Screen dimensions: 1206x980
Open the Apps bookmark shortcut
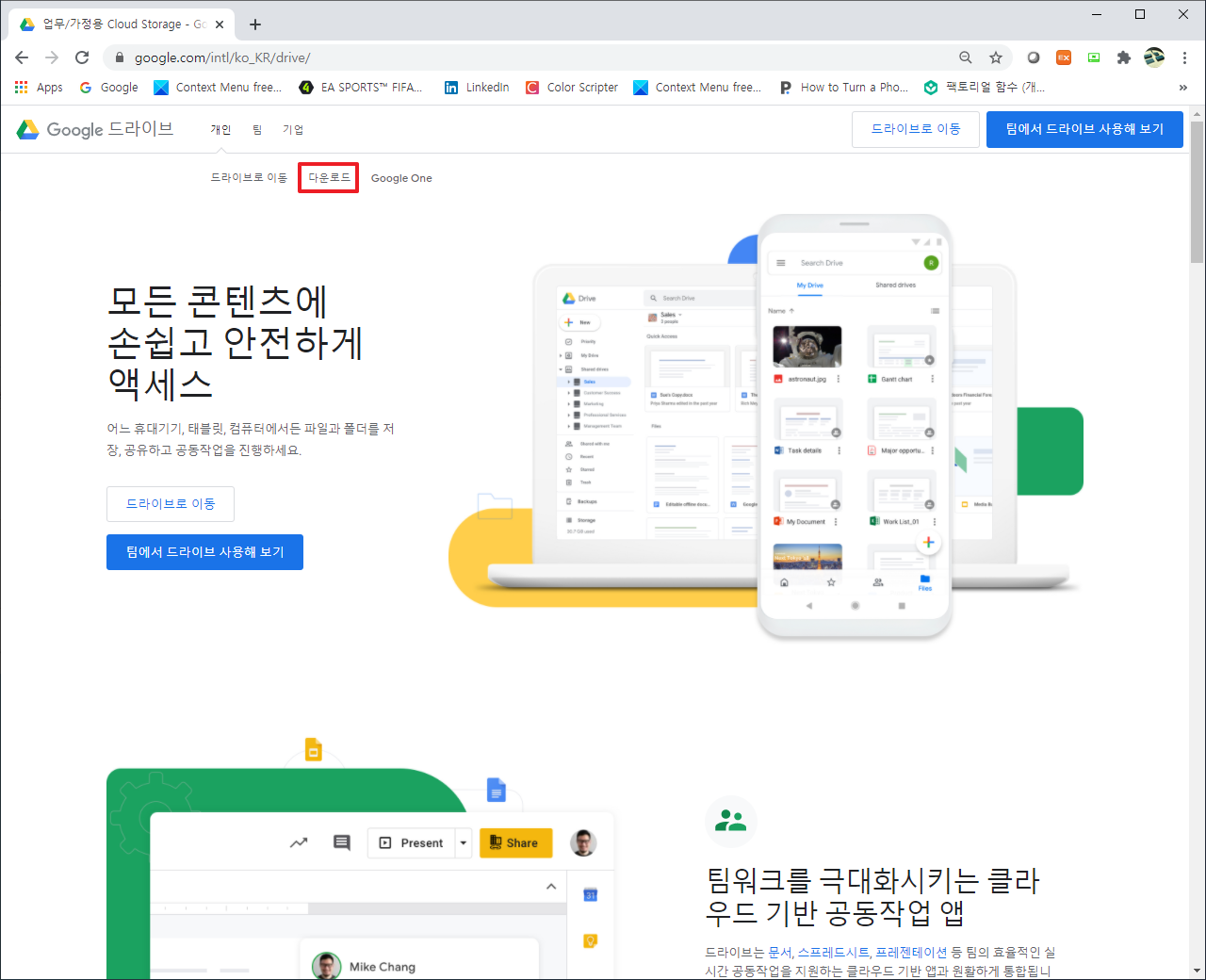pos(39,88)
